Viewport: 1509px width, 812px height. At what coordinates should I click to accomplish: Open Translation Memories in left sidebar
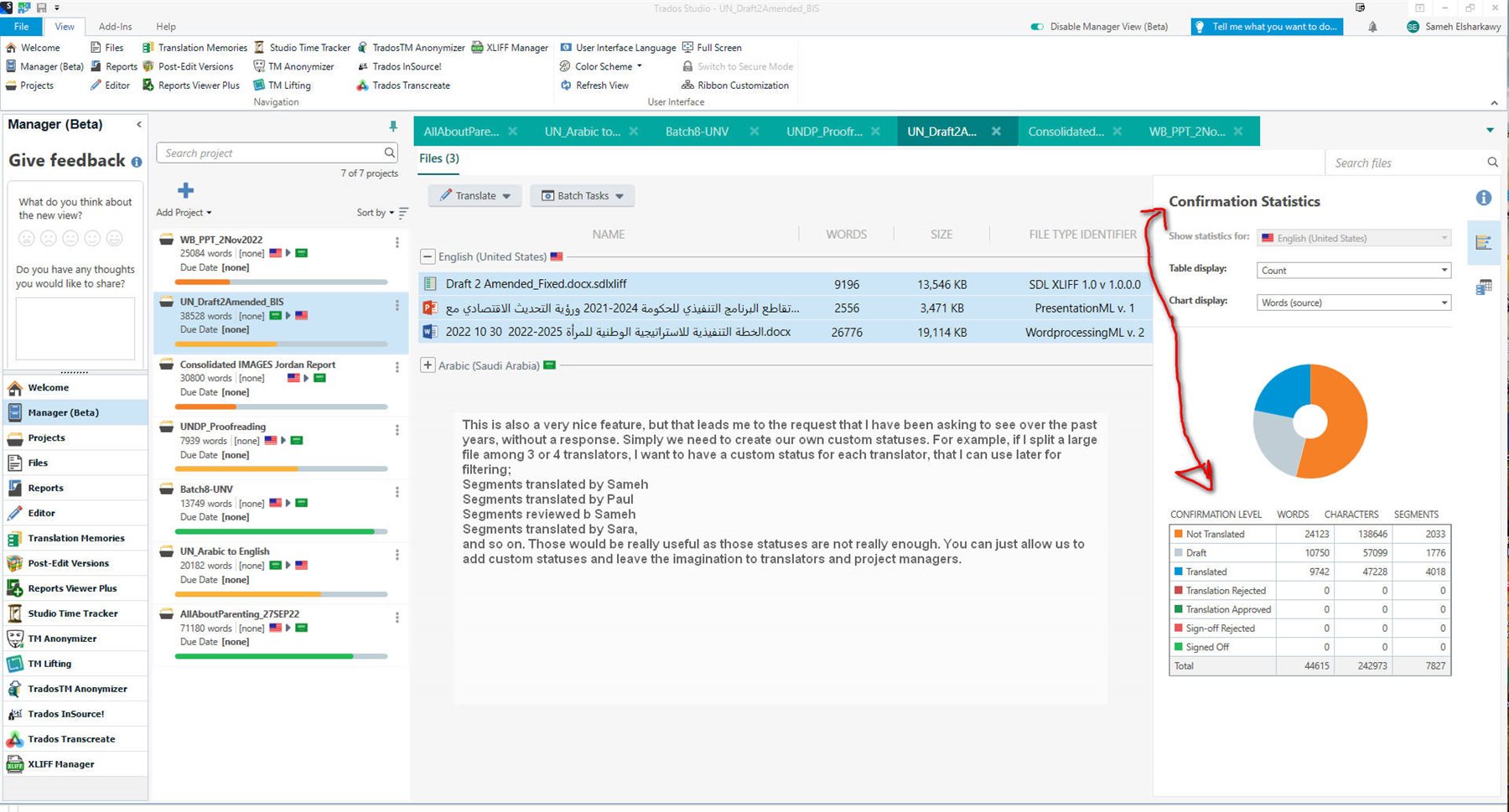coord(75,538)
